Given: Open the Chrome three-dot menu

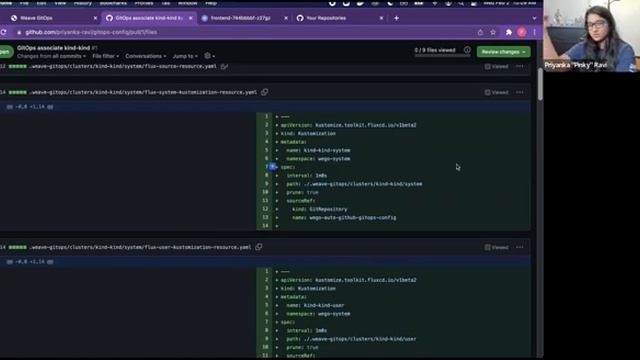Looking at the screenshot, I should [534, 32].
